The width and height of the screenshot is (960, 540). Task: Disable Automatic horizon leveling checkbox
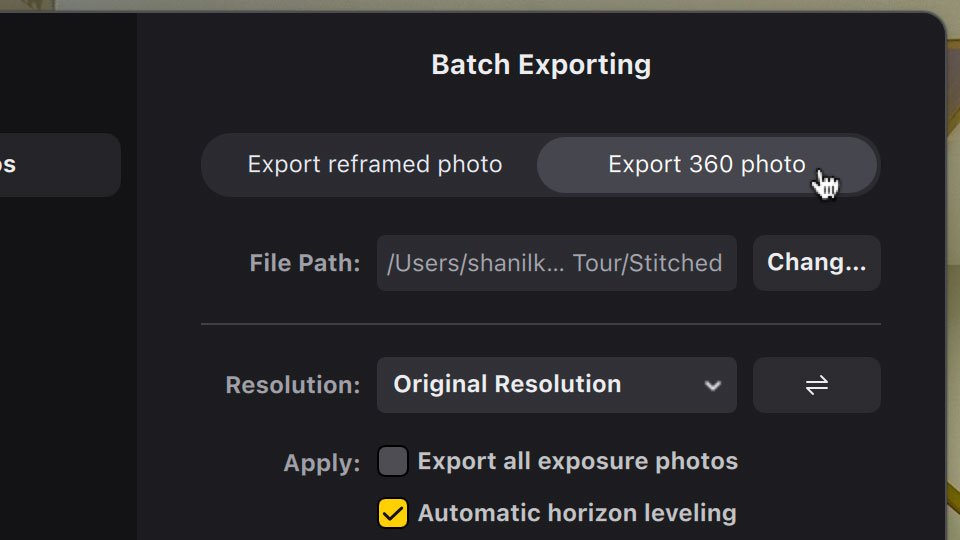pyautogui.click(x=392, y=513)
